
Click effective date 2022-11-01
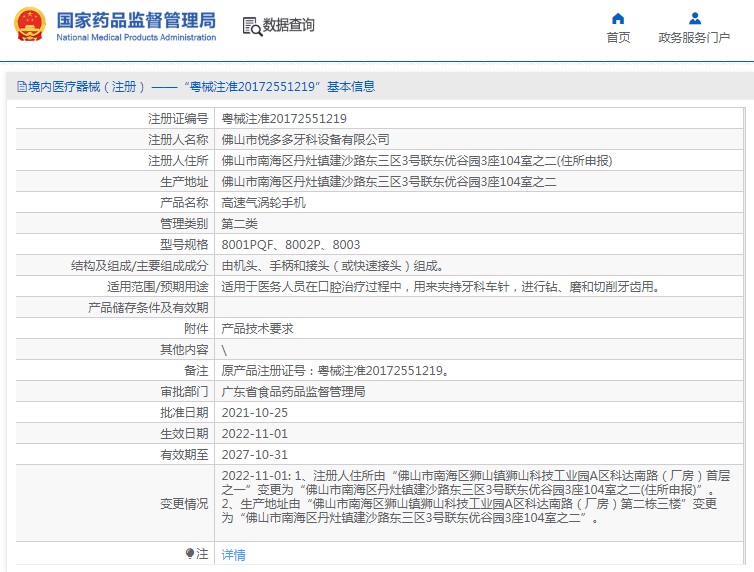[254, 434]
